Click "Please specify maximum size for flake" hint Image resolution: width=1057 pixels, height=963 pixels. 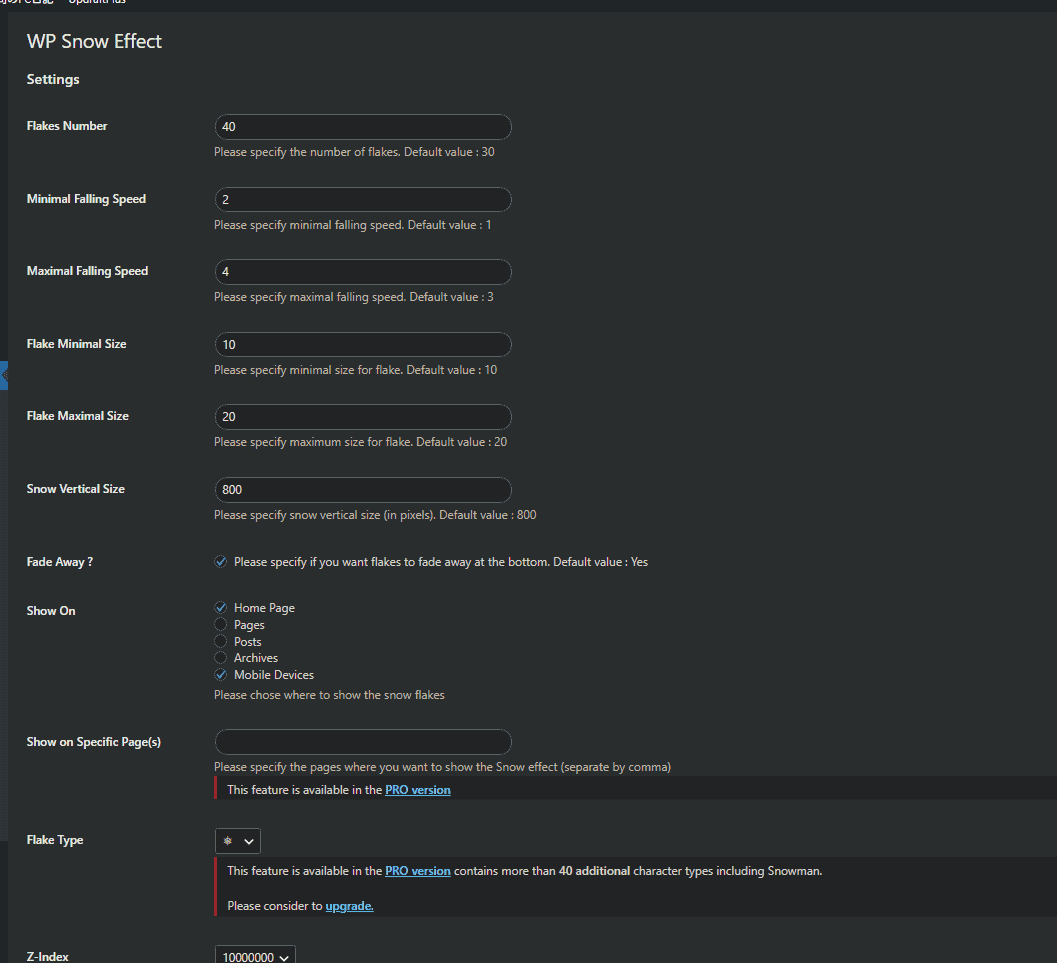coord(361,442)
